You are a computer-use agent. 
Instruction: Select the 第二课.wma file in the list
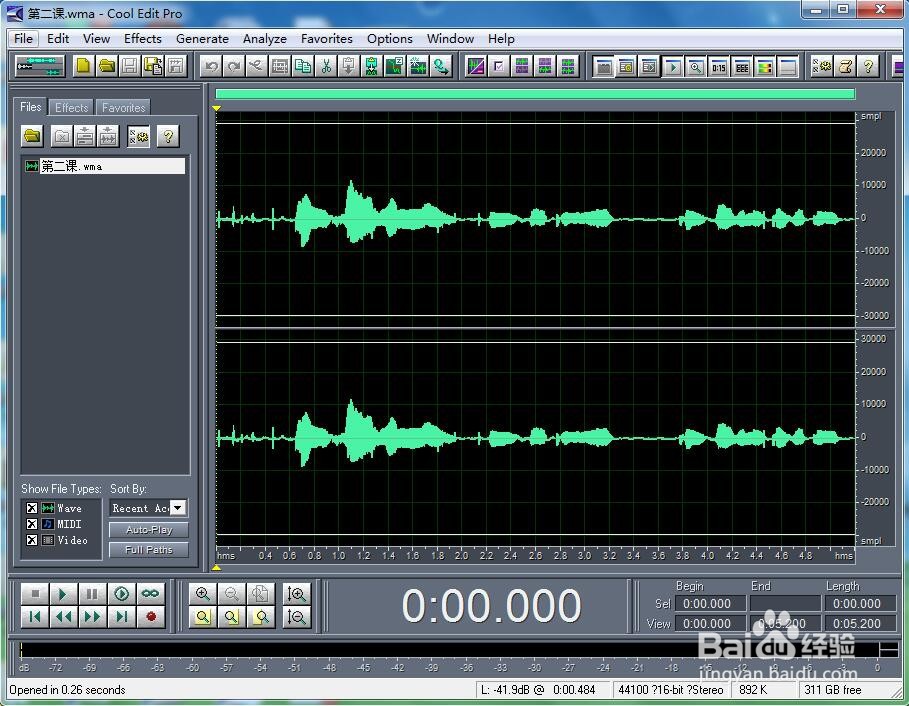105,166
